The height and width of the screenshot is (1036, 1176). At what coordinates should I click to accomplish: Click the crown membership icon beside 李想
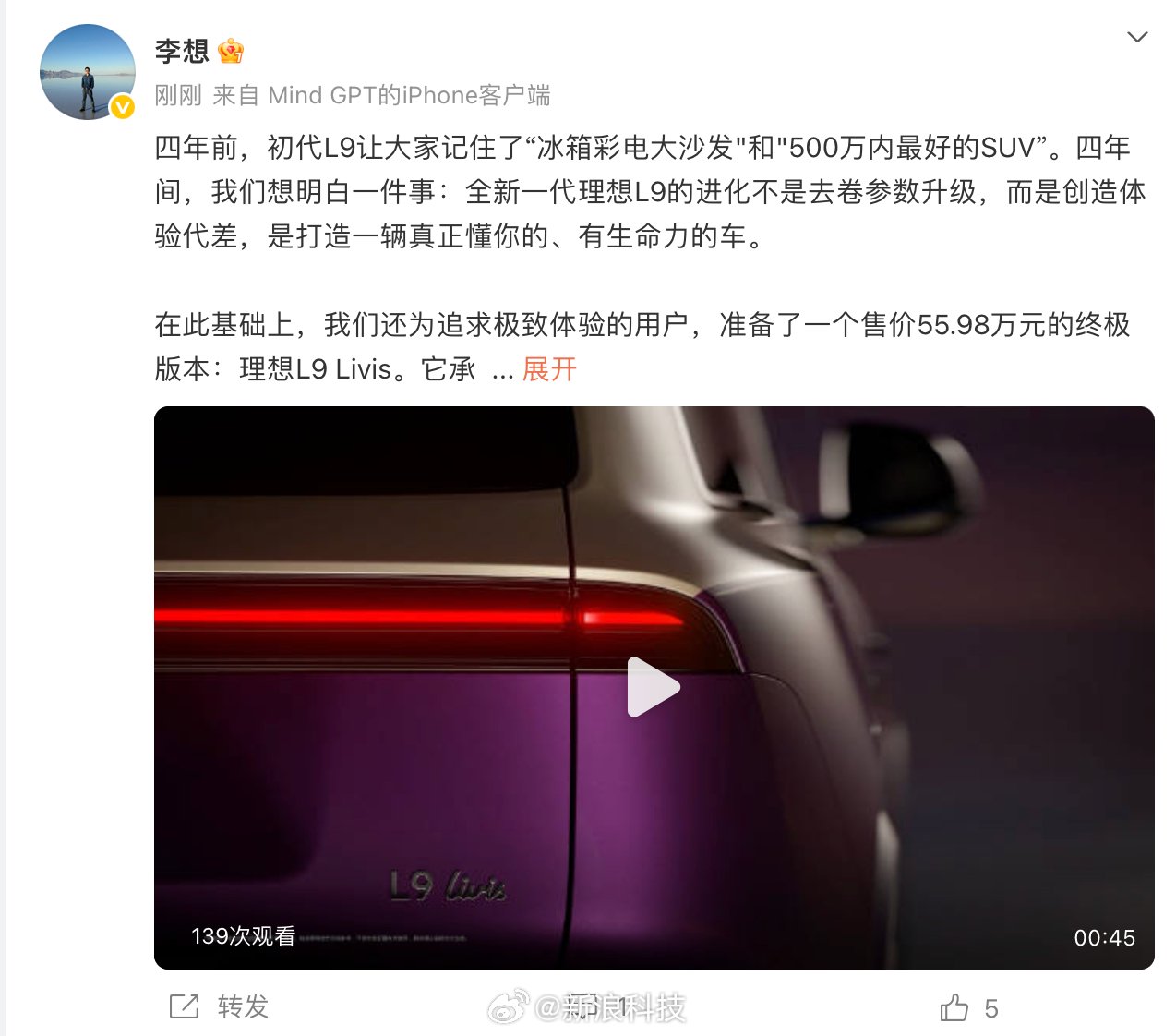point(231,51)
